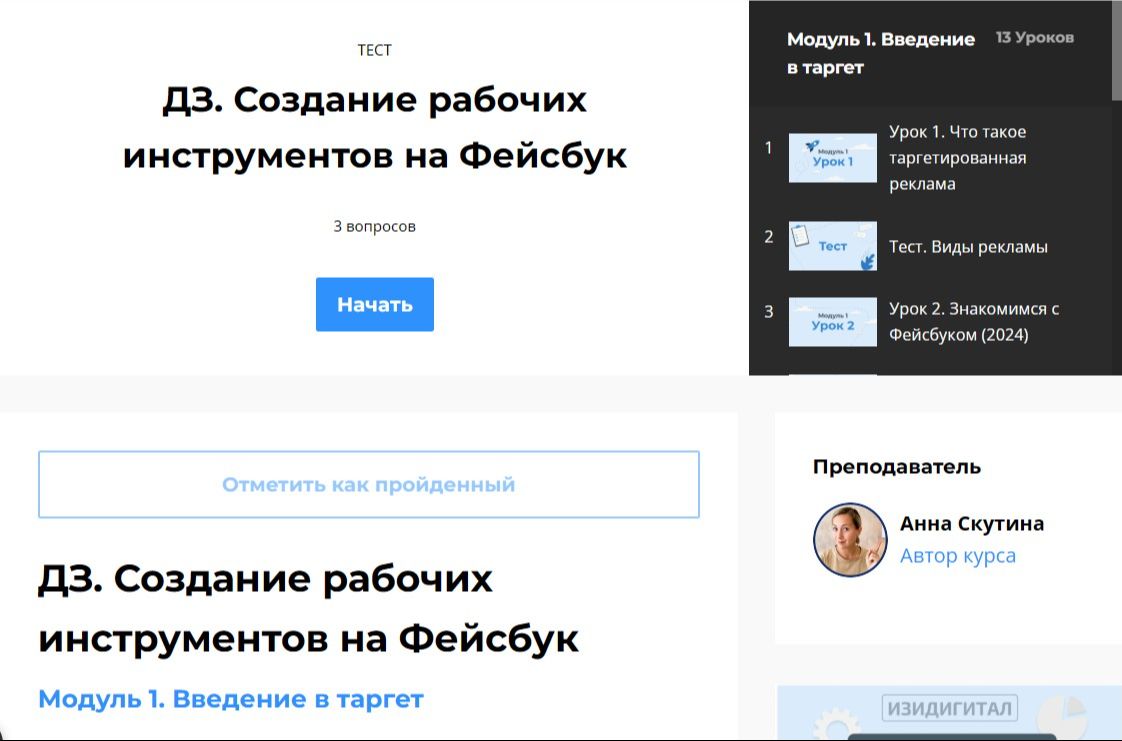The height and width of the screenshot is (741, 1122).
Task: Select the Тест thumbnail in sidebar
Action: pos(832,246)
